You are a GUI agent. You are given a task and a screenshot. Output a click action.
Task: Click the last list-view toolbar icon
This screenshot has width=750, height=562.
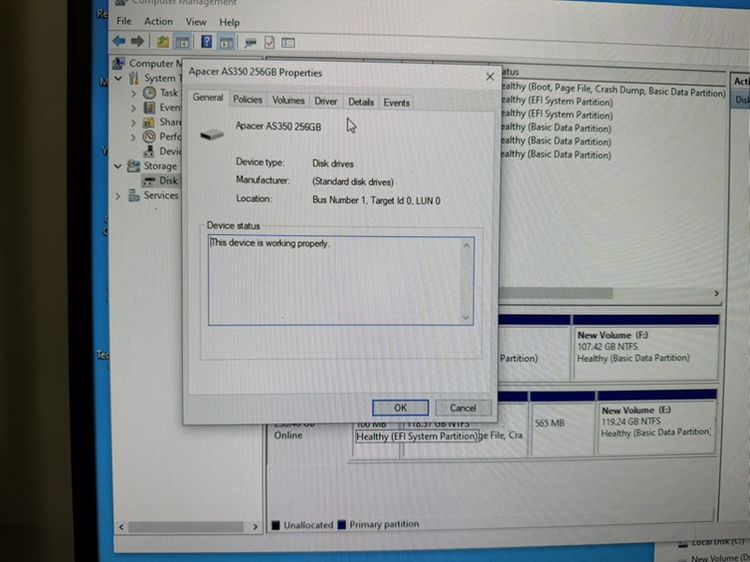pyautogui.click(x=288, y=44)
